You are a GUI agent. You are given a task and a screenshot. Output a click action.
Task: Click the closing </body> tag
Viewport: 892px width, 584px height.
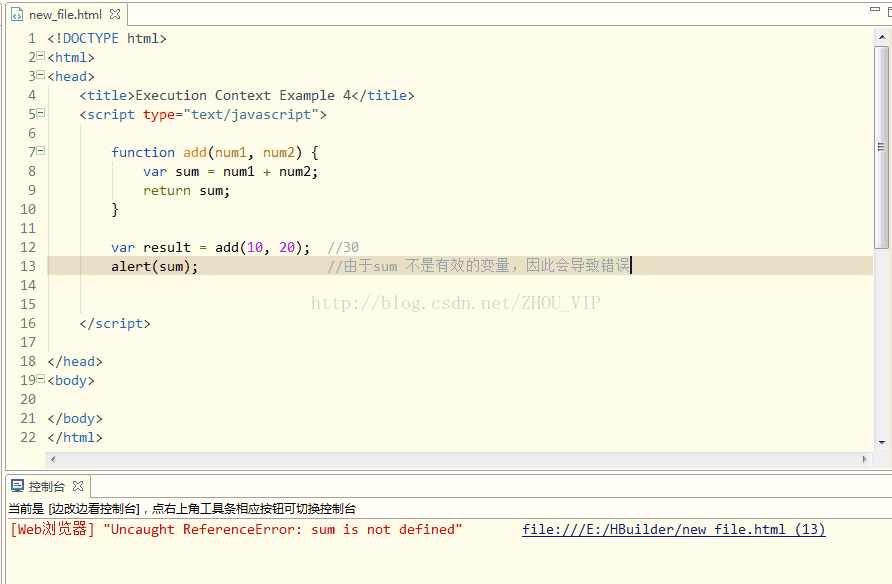75,419
